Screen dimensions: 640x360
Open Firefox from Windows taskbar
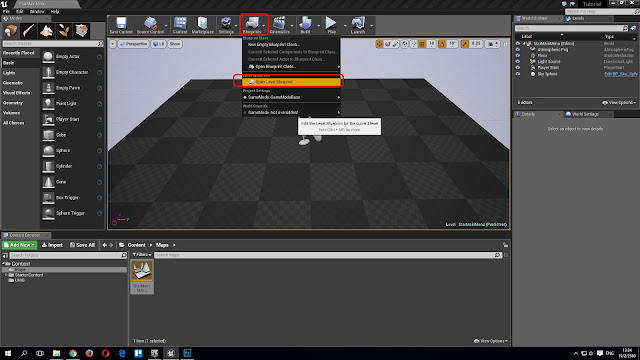point(89,353)
